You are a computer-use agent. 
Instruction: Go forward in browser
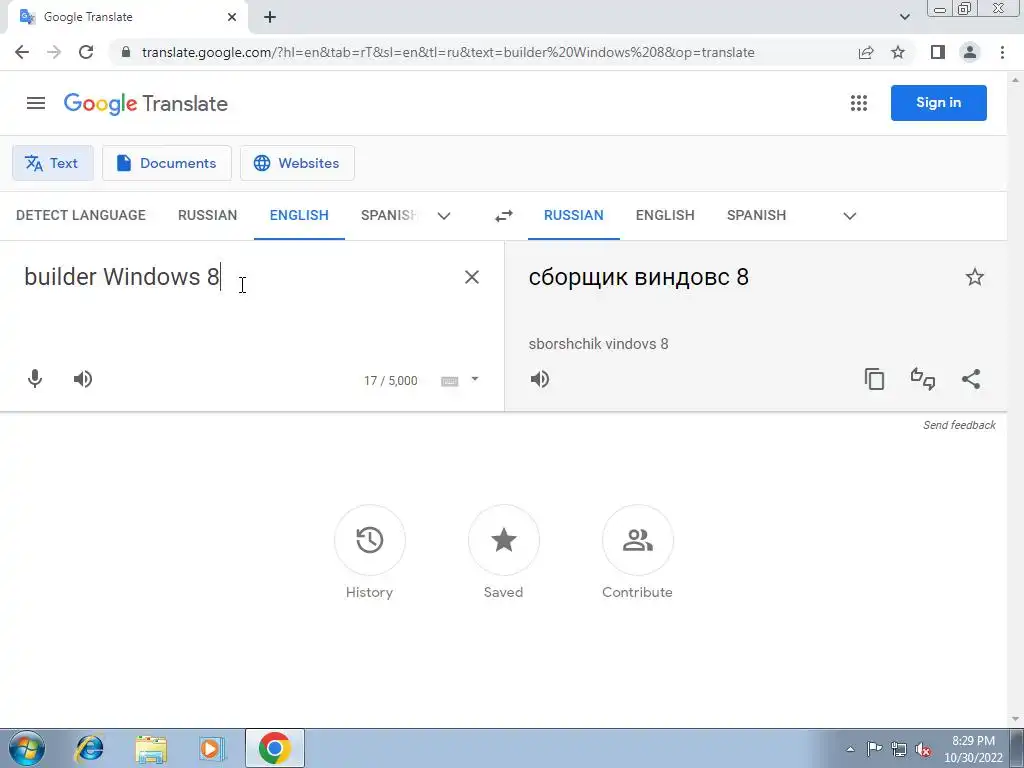click(54, 52)
